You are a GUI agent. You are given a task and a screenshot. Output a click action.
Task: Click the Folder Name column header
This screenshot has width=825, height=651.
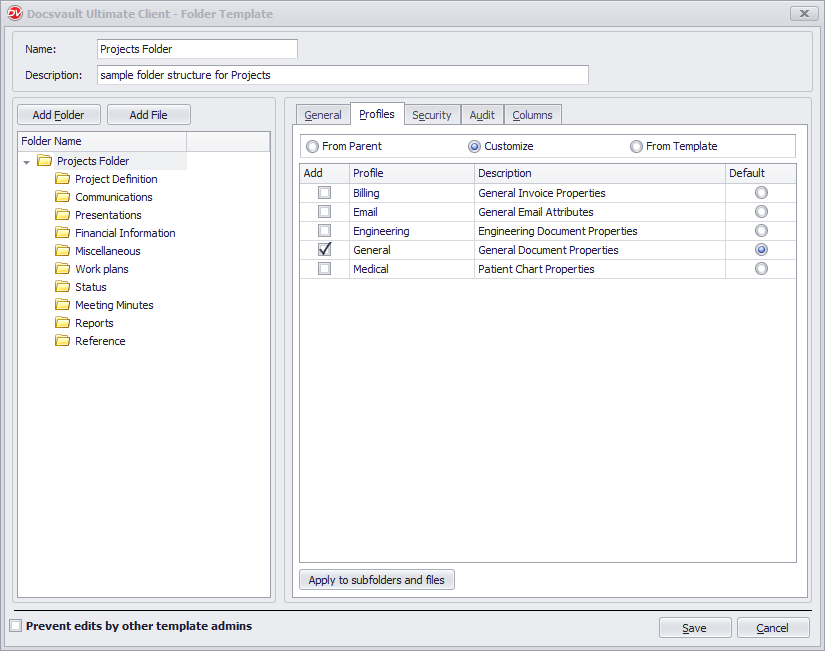[x=101, y=141]
